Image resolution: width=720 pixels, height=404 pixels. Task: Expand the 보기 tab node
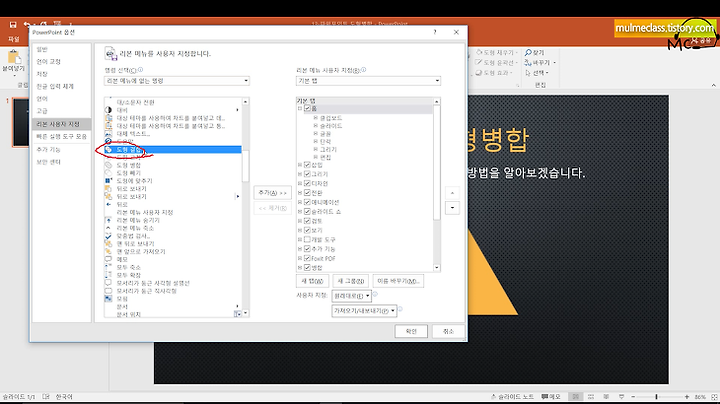pos(300,230)
